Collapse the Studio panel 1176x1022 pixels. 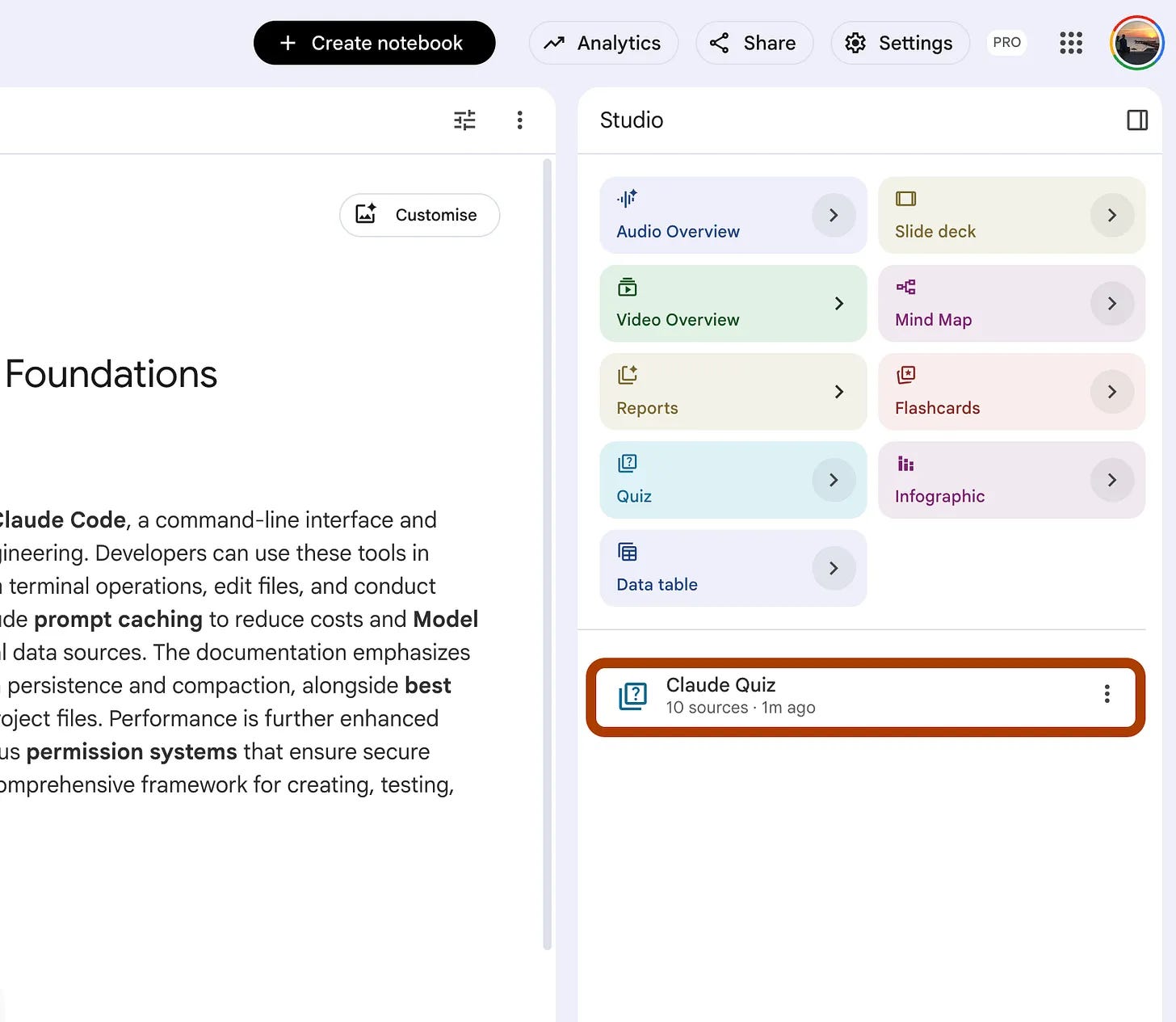pos(1137,120)
